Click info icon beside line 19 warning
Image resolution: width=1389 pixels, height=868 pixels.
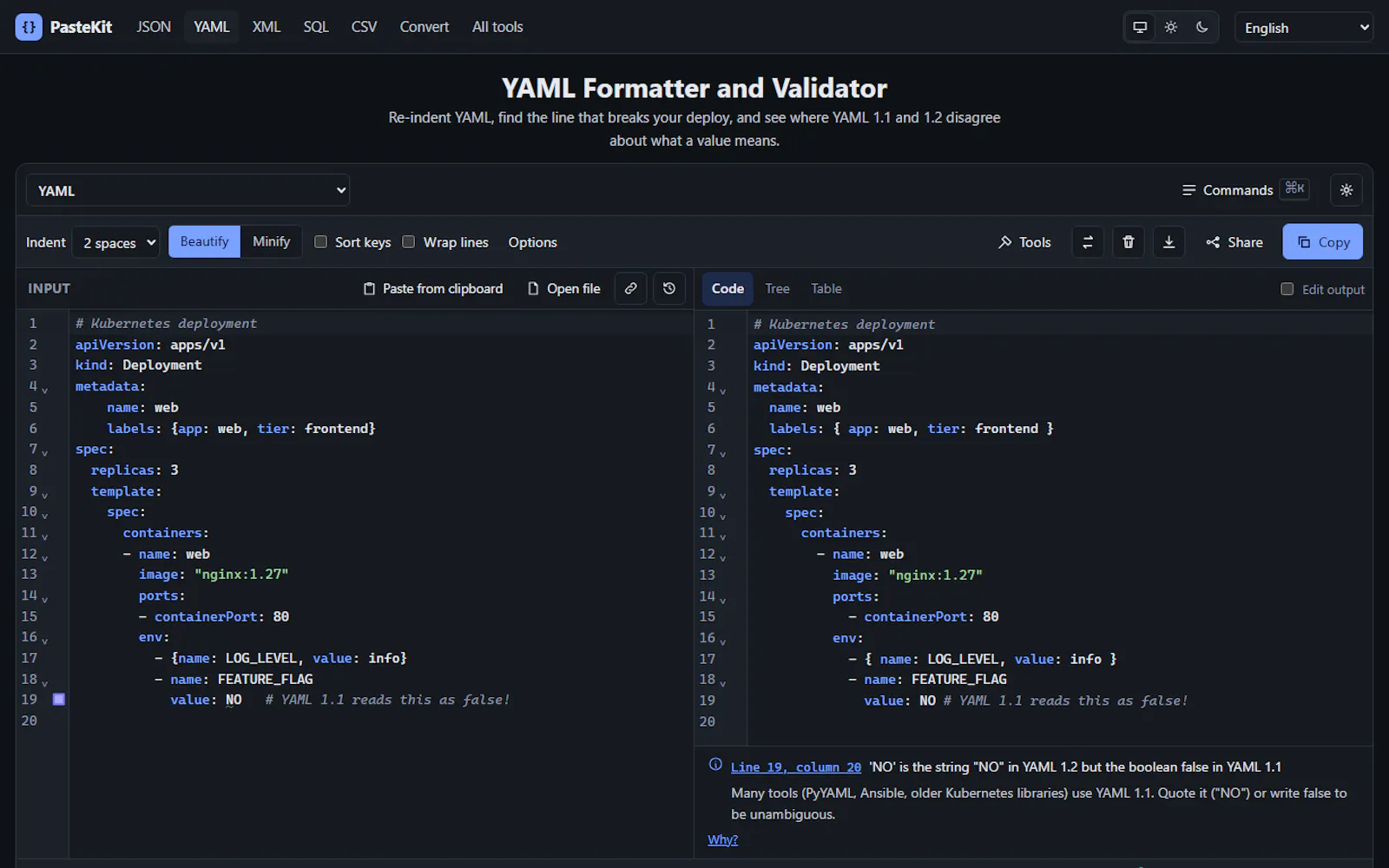715,765
